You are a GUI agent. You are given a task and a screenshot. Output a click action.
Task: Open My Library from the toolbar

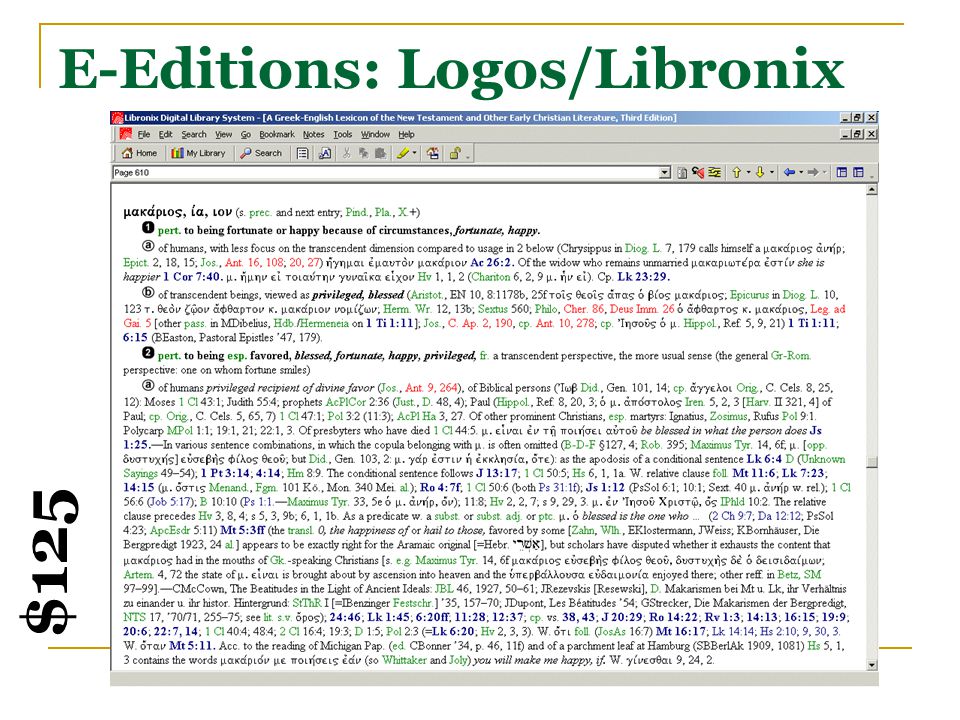[198, 153]
